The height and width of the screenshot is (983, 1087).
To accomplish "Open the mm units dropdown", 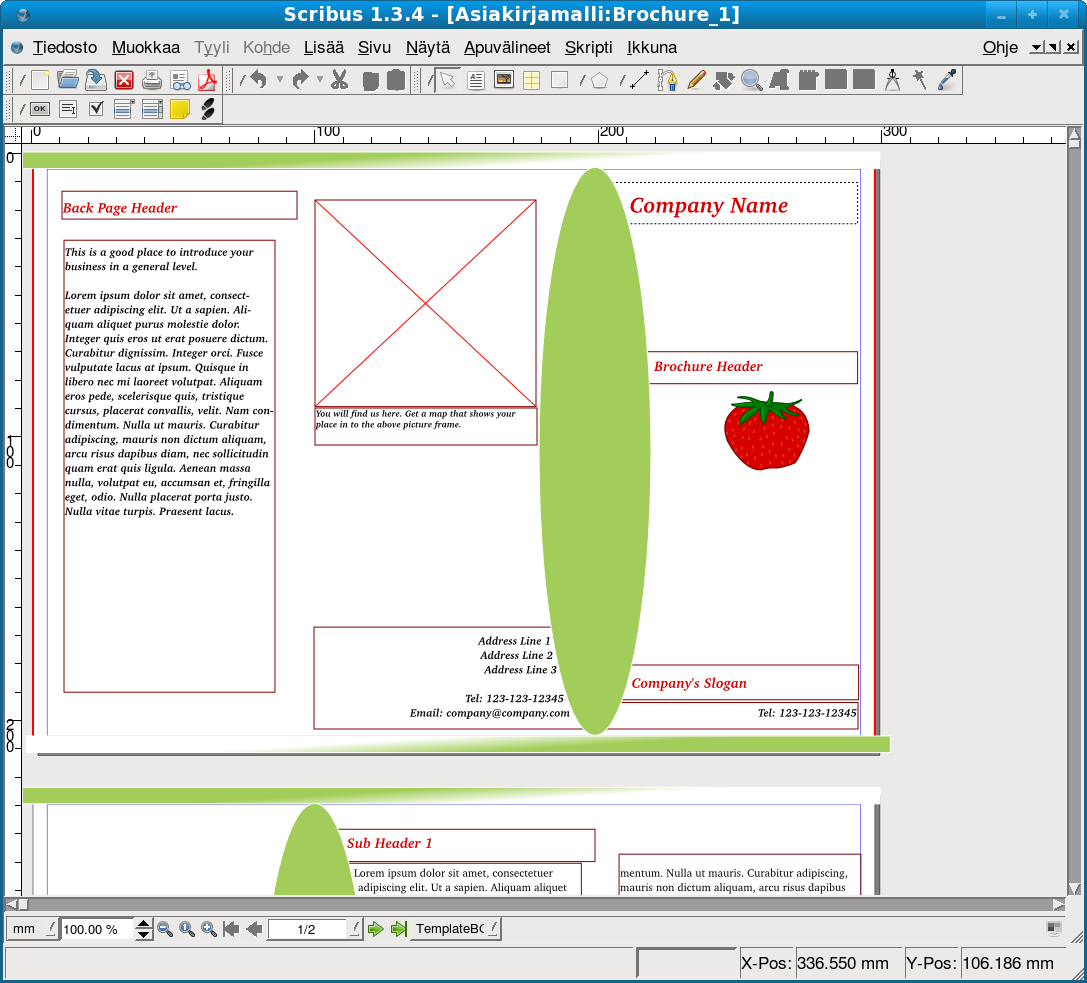I will (33, 929).
